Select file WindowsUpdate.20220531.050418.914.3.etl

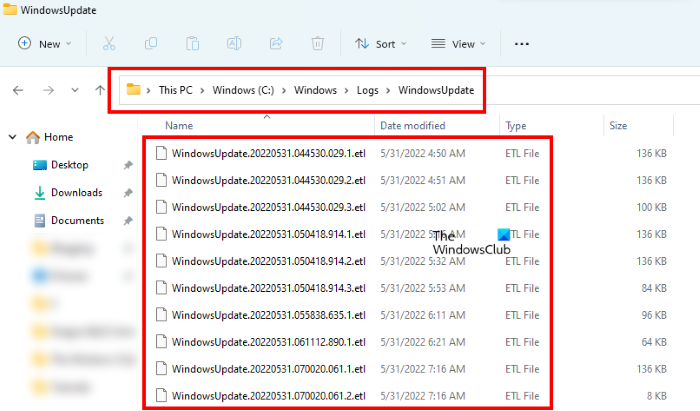click(269, 288)
